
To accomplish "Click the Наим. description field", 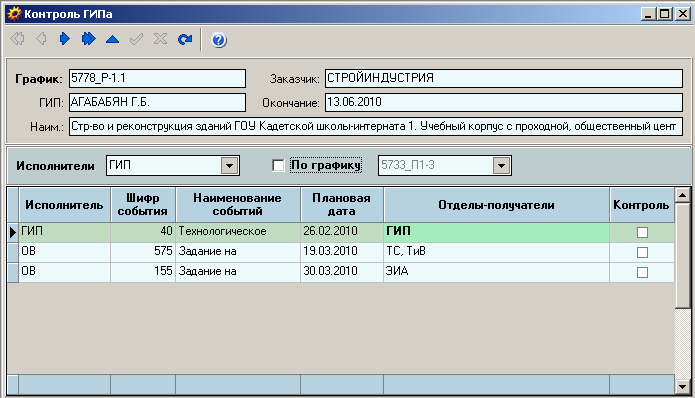I will [x=376, y=126].
